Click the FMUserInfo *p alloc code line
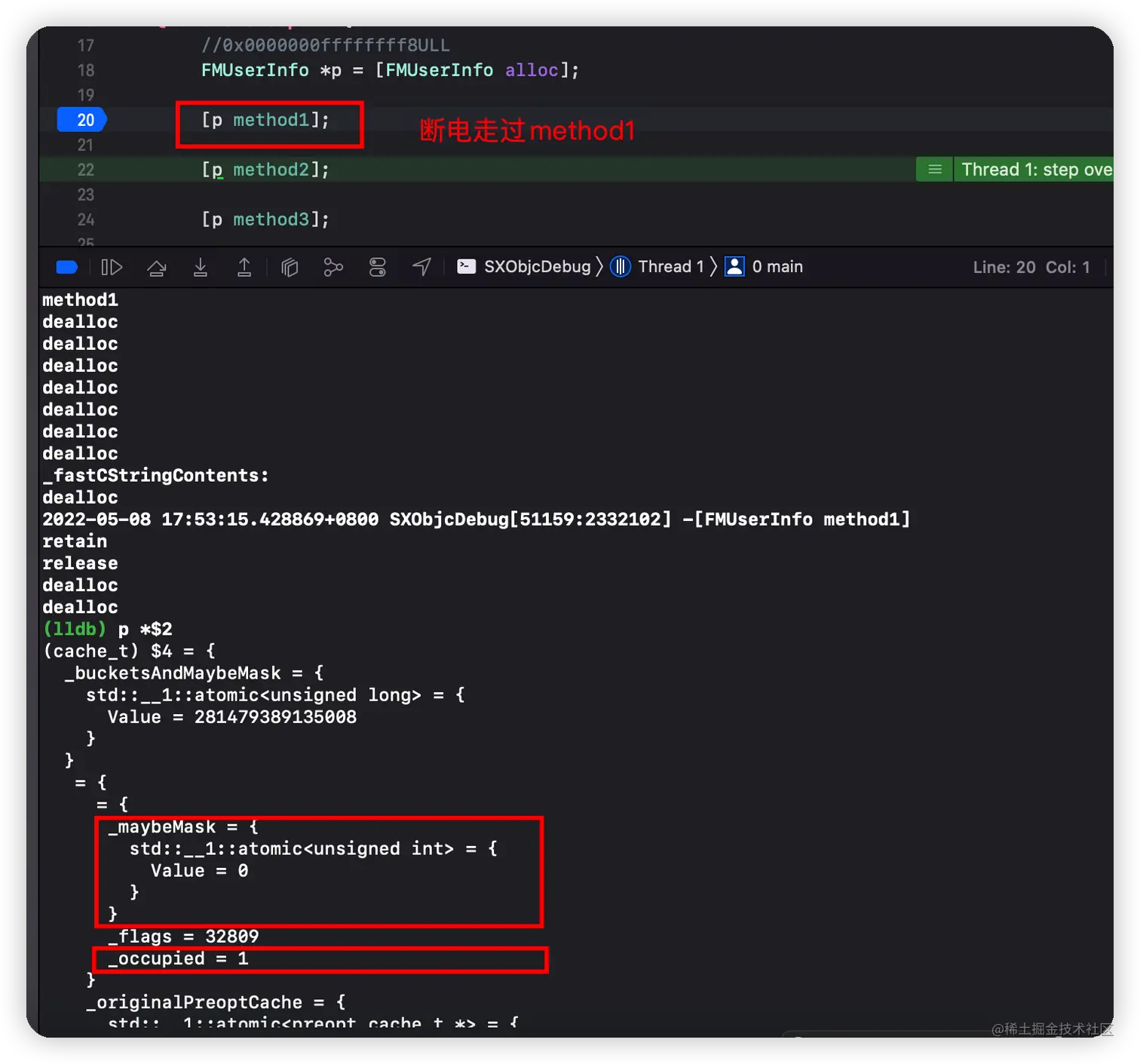Viewport: 1140px width, 1064px height. click(391, 70)
